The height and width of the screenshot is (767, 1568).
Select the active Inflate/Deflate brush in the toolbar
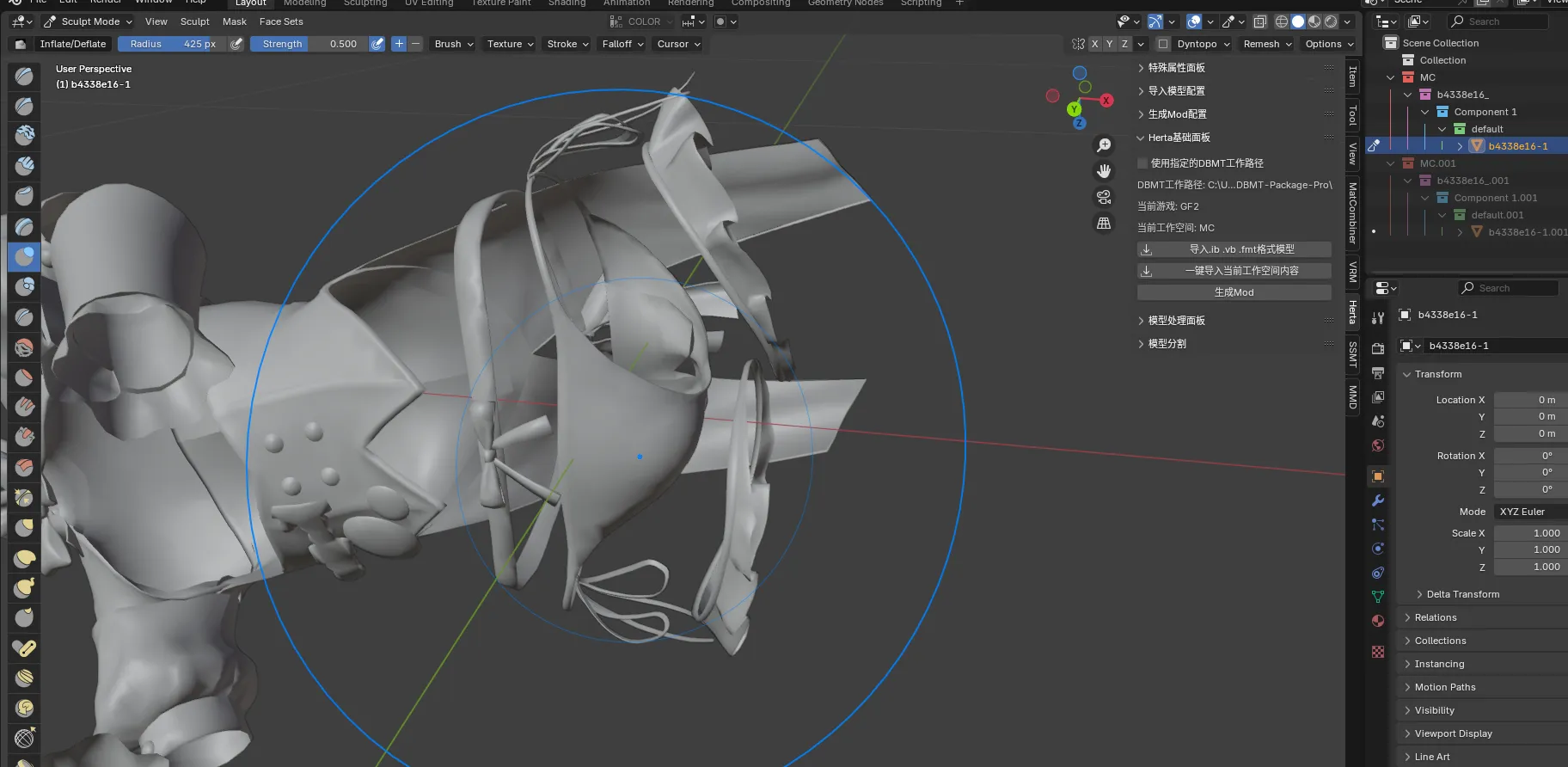tap(24, 257)
